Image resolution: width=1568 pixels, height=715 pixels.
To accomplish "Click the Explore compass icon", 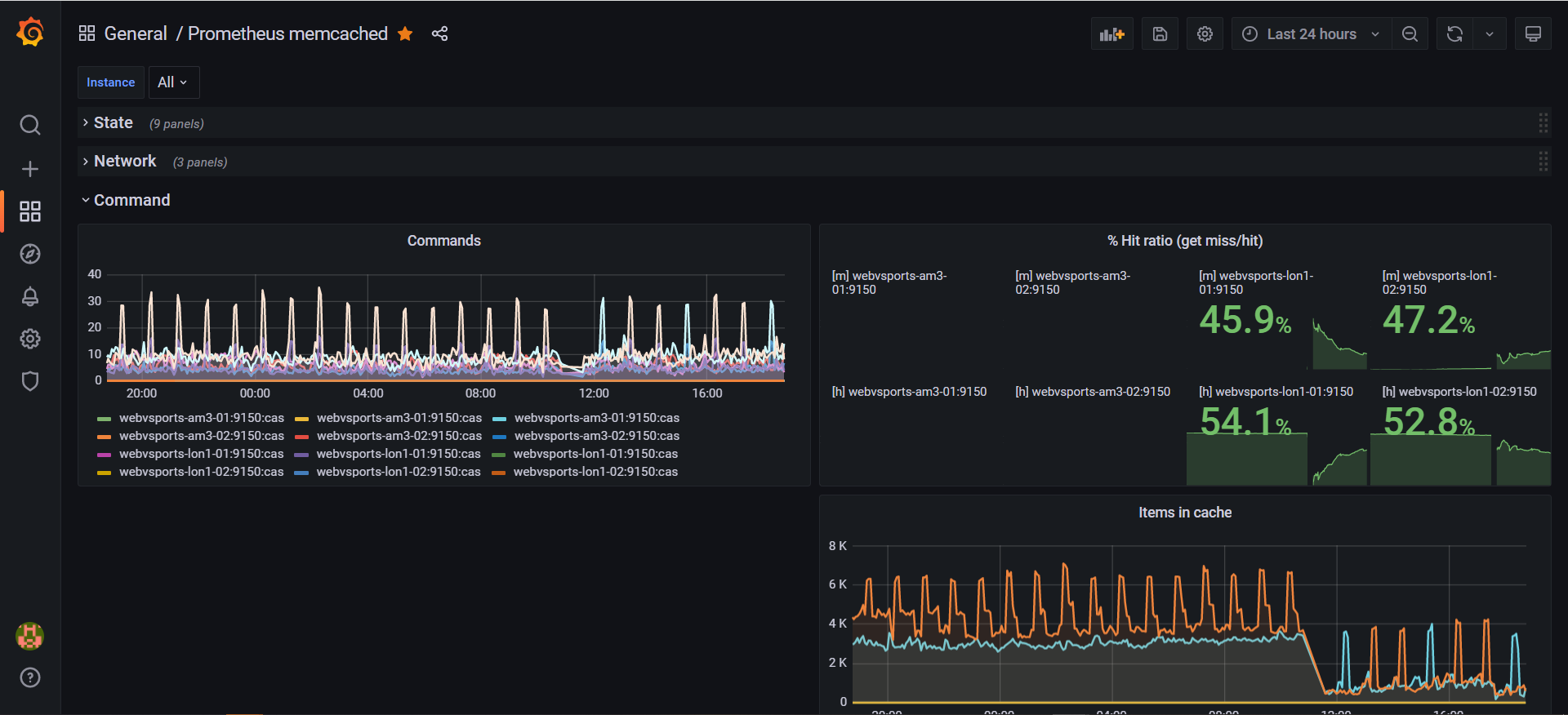I will 30,254.
